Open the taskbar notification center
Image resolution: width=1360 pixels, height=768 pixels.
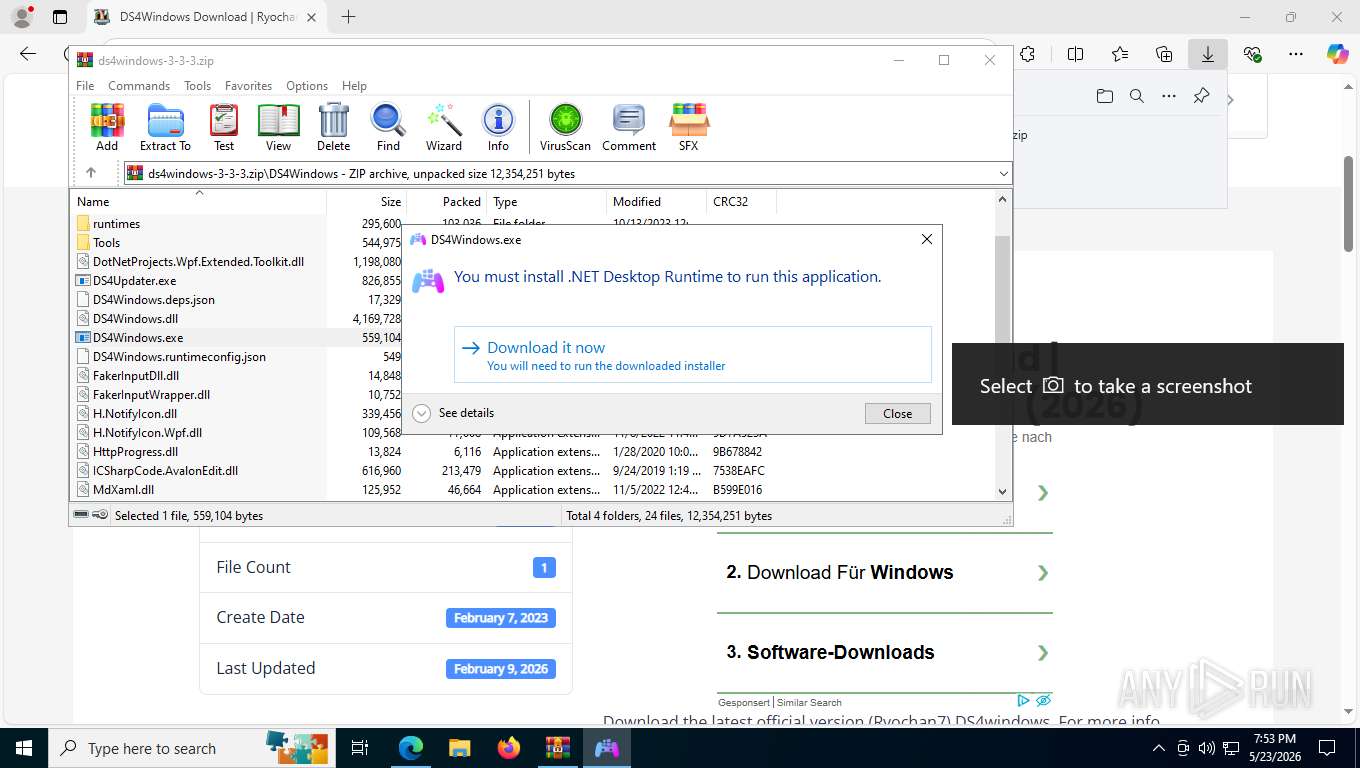[x=1327, y=748]
